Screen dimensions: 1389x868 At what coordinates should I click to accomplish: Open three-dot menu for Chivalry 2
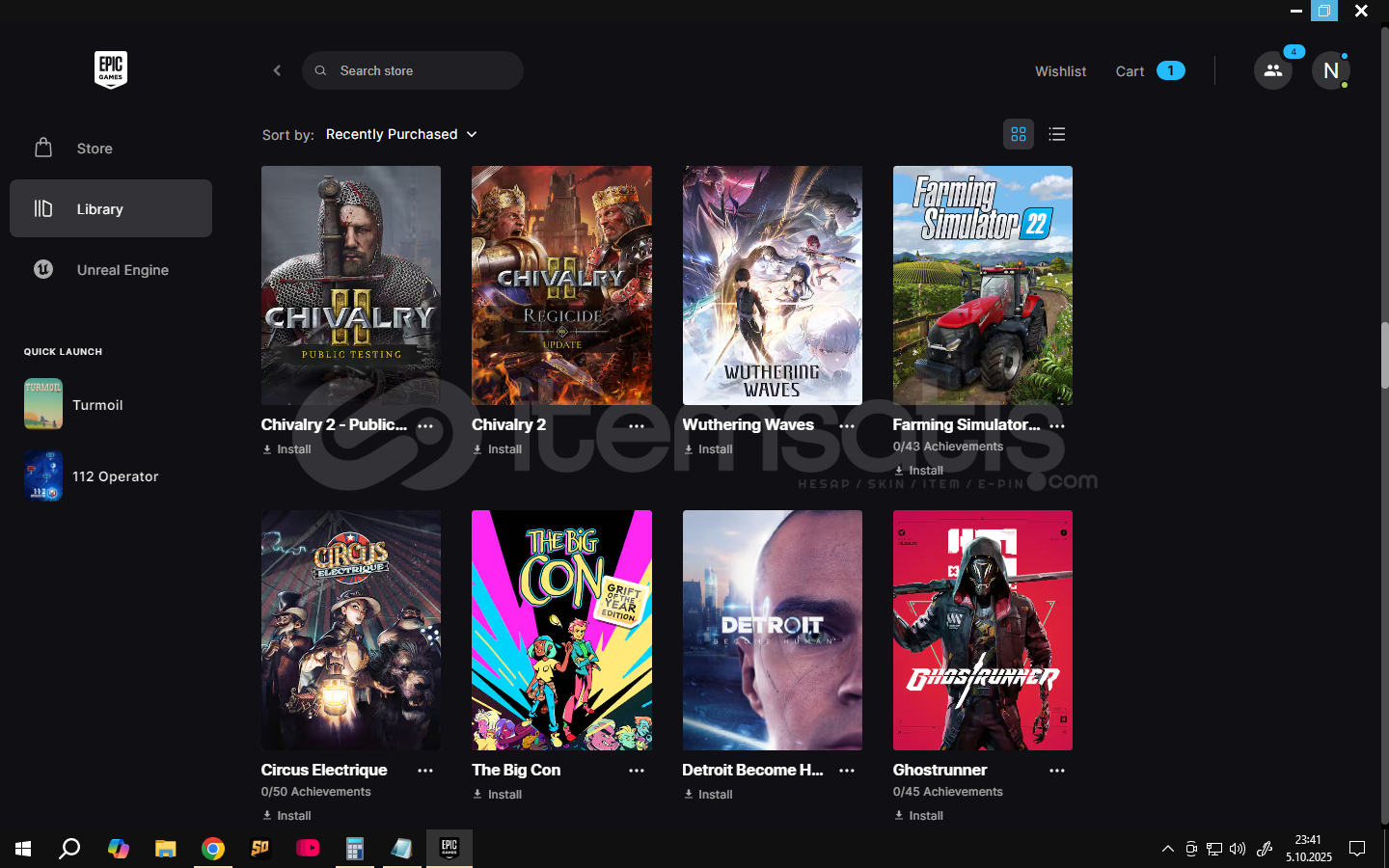click(x=637, y=425)
